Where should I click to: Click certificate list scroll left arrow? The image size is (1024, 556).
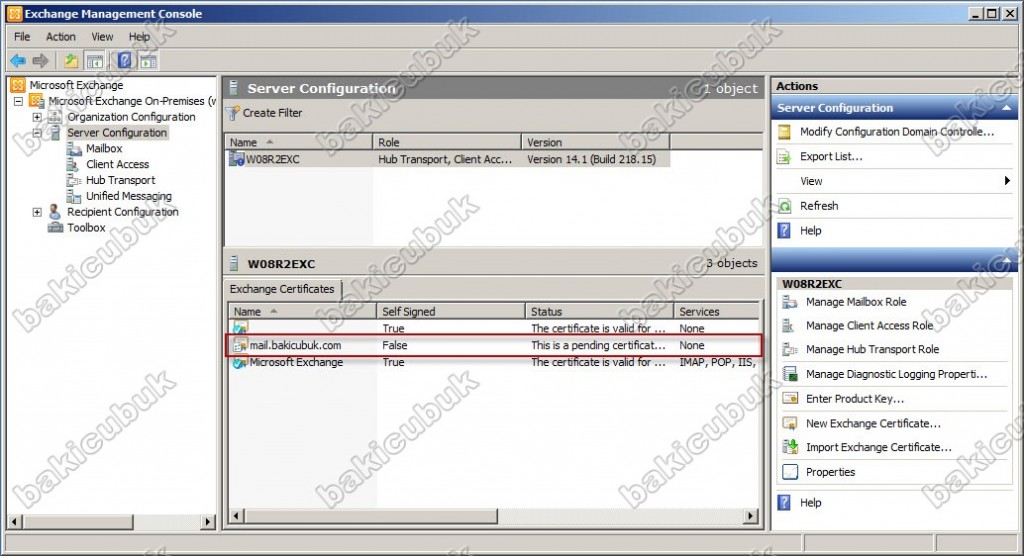(x=238, y=516)
